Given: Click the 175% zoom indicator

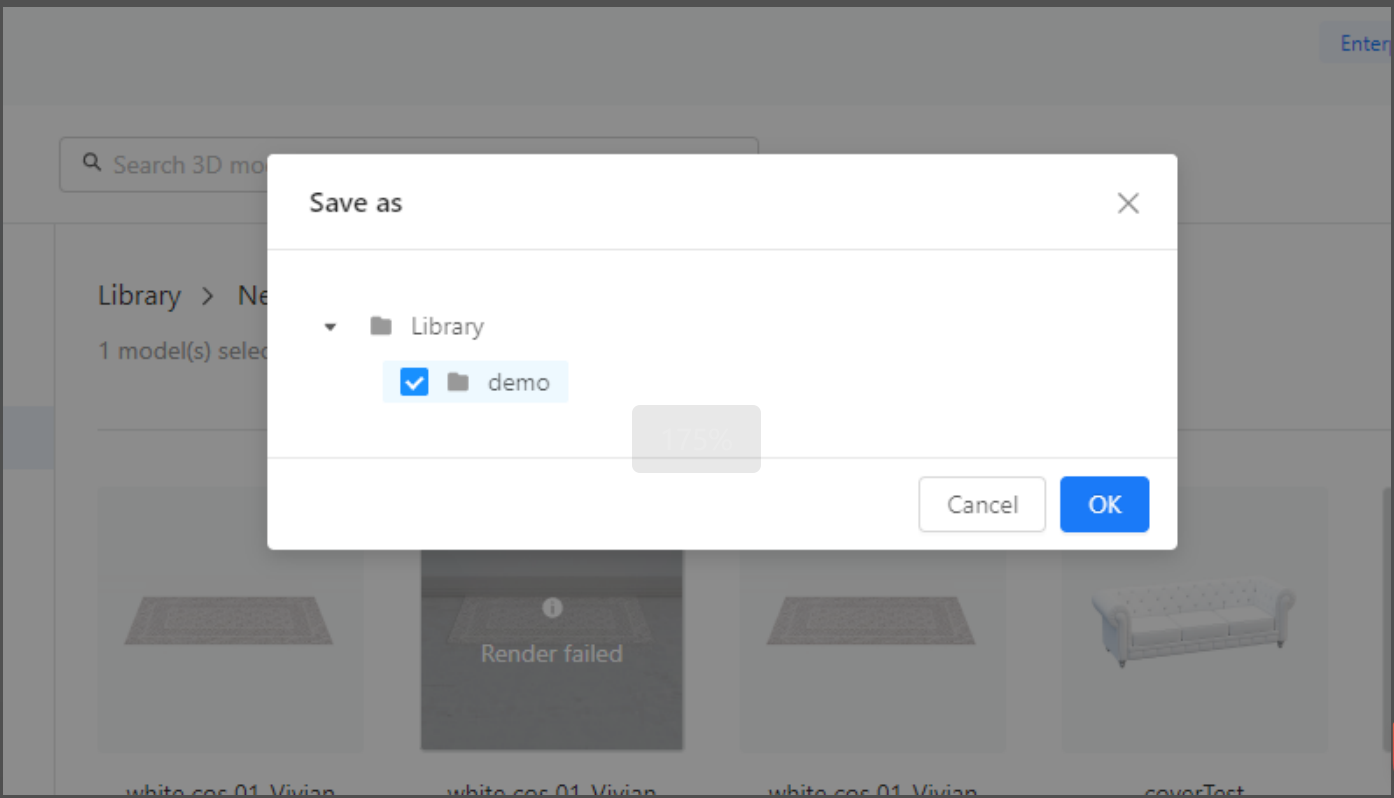Looking at the screenshot, I should click(x=696, y=438).
